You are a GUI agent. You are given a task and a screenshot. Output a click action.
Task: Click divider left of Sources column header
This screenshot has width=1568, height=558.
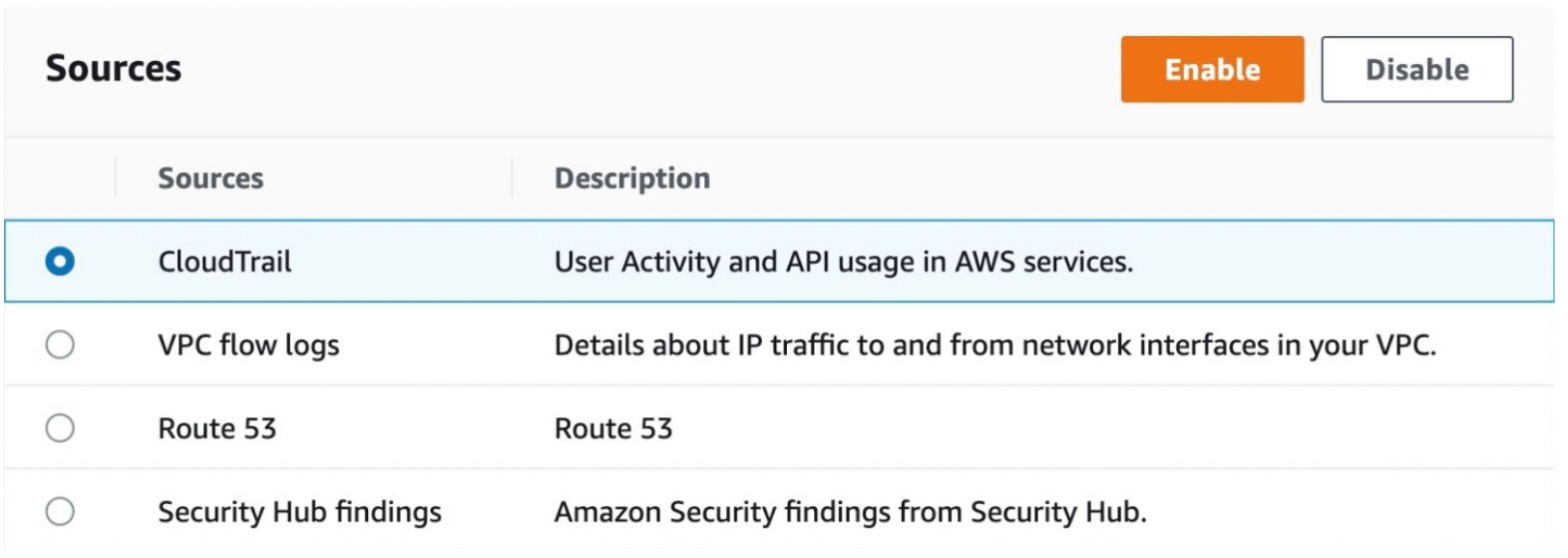pos(116,178)
